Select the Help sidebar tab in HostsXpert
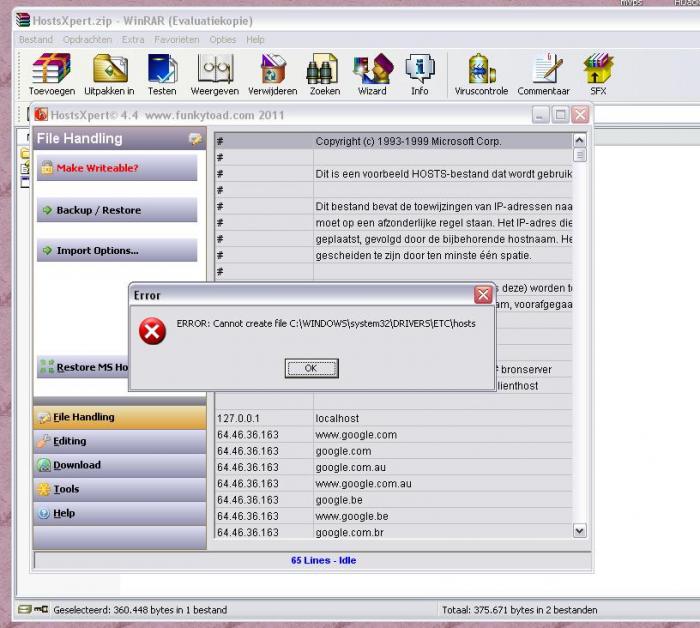 120,513
